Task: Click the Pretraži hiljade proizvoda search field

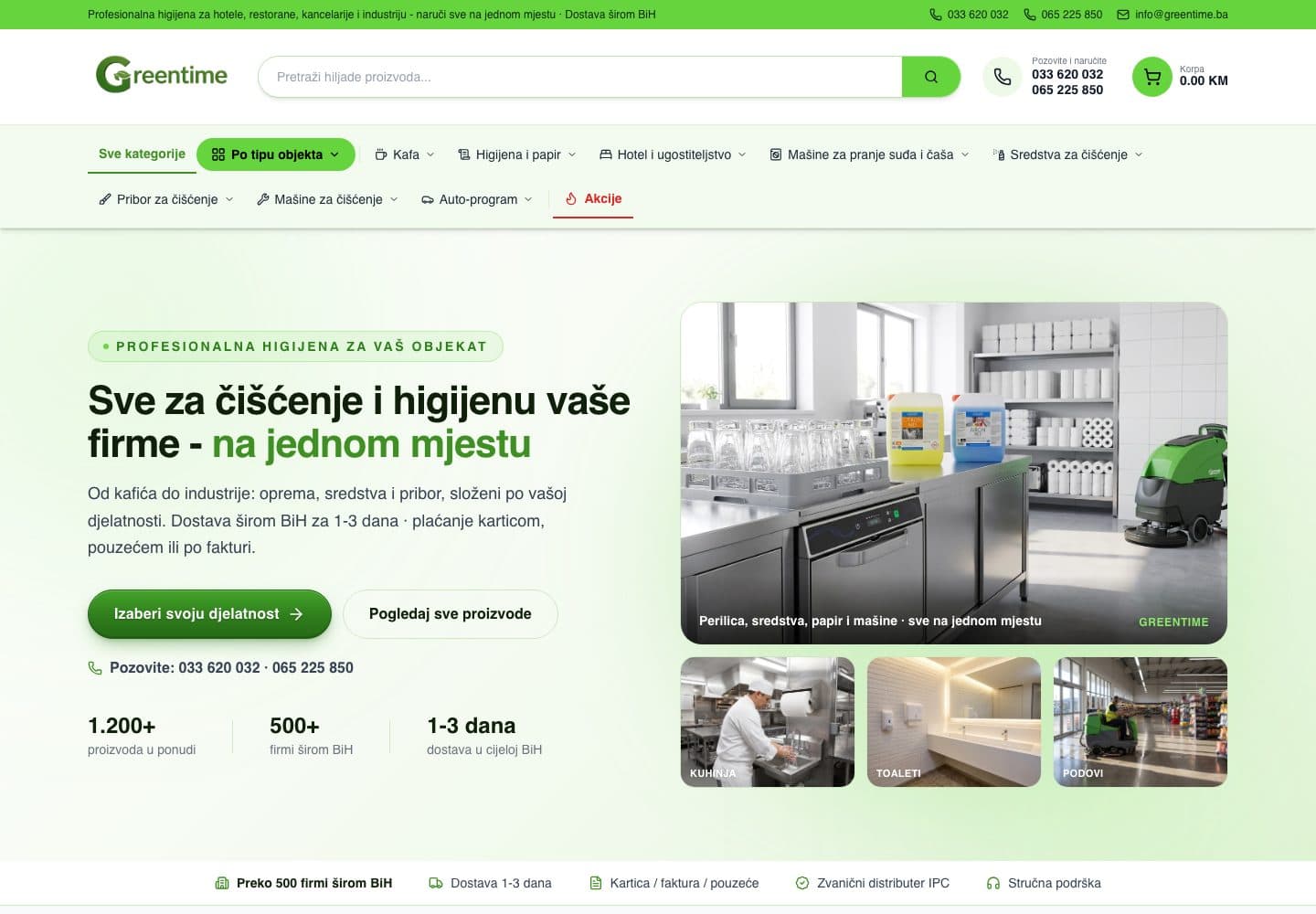Action: (x=579, y=77)
